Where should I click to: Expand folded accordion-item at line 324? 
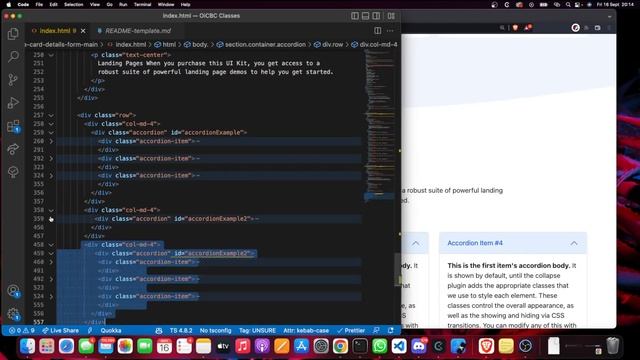51,176
